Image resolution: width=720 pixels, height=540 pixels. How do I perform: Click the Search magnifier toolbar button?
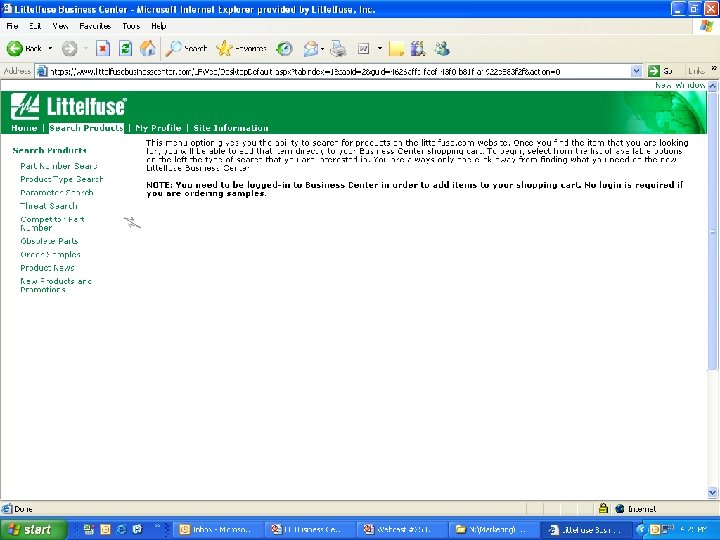pyautogui.click(x=186, y=48)
